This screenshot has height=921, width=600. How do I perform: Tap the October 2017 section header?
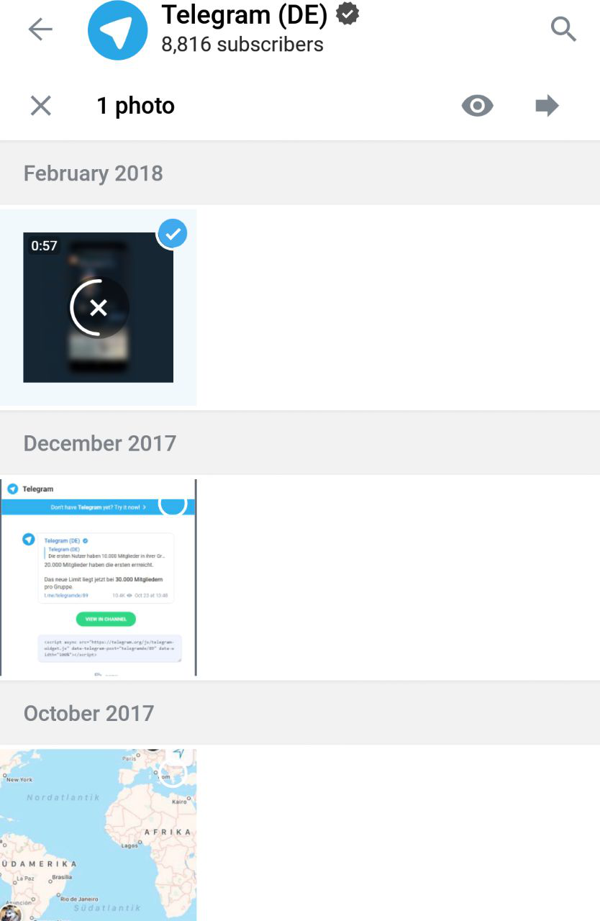300,713
